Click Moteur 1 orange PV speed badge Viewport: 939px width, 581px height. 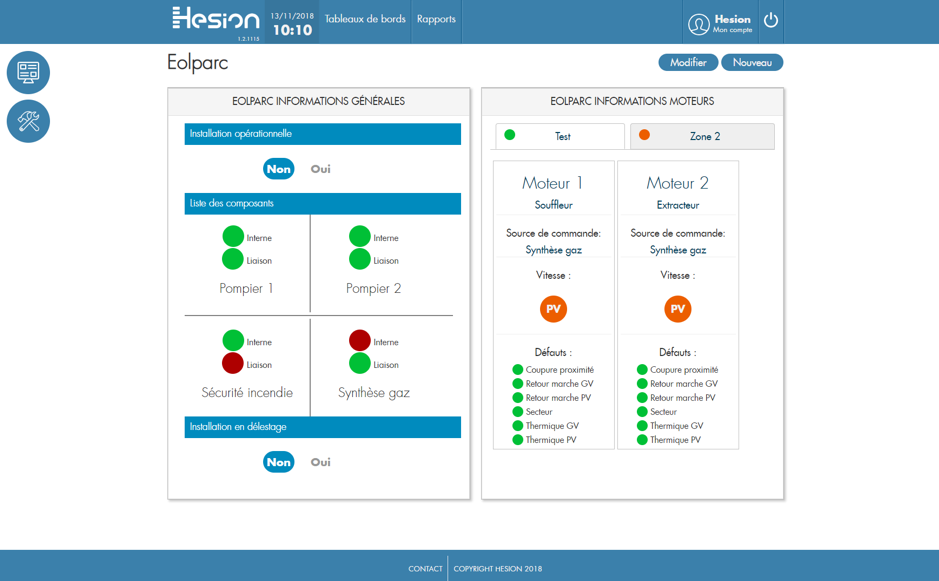tap(553, 309)
